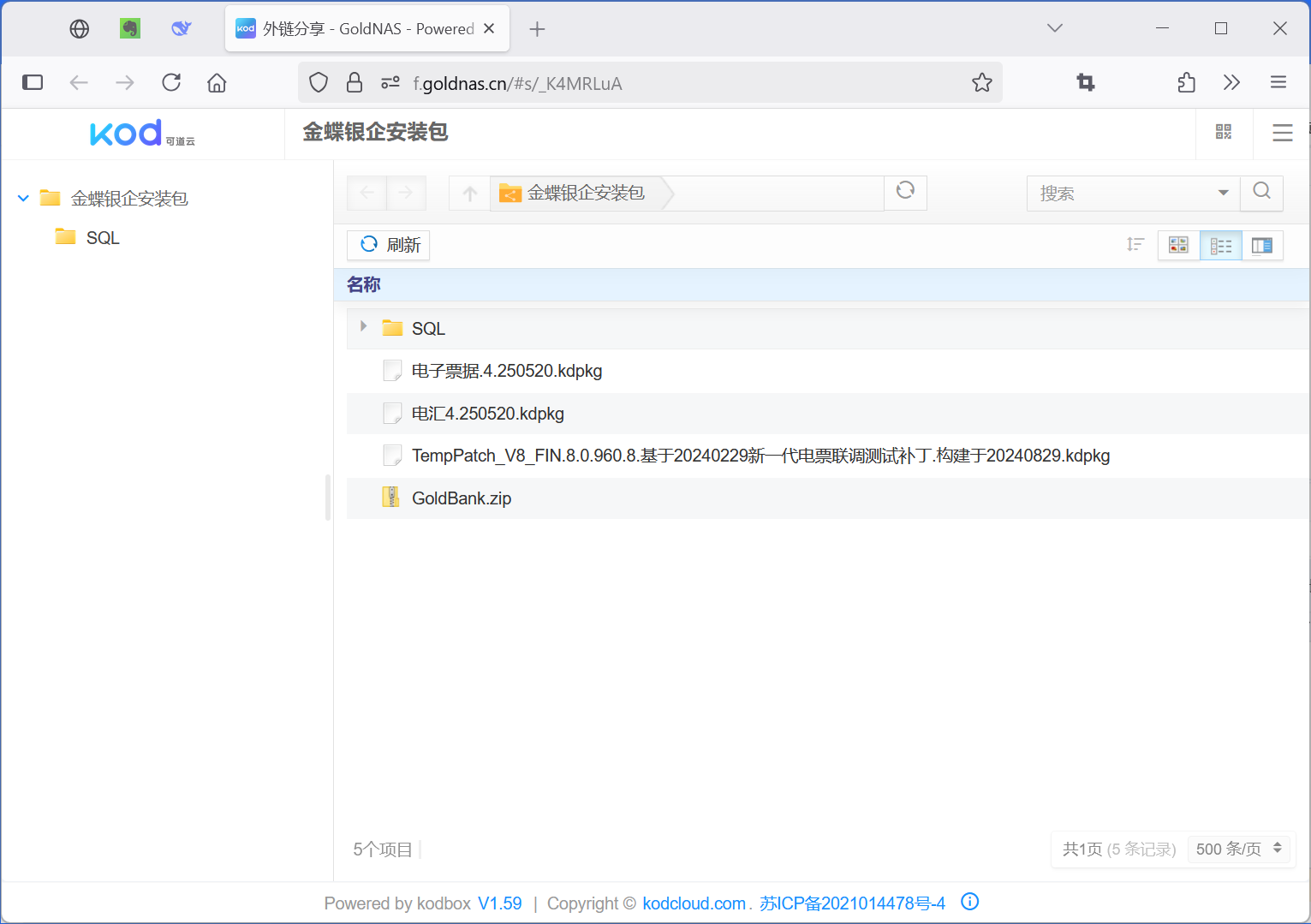The width and height of the screenshot is (1311, 924).
Task: Click the browser forward button
Action: 125,82
